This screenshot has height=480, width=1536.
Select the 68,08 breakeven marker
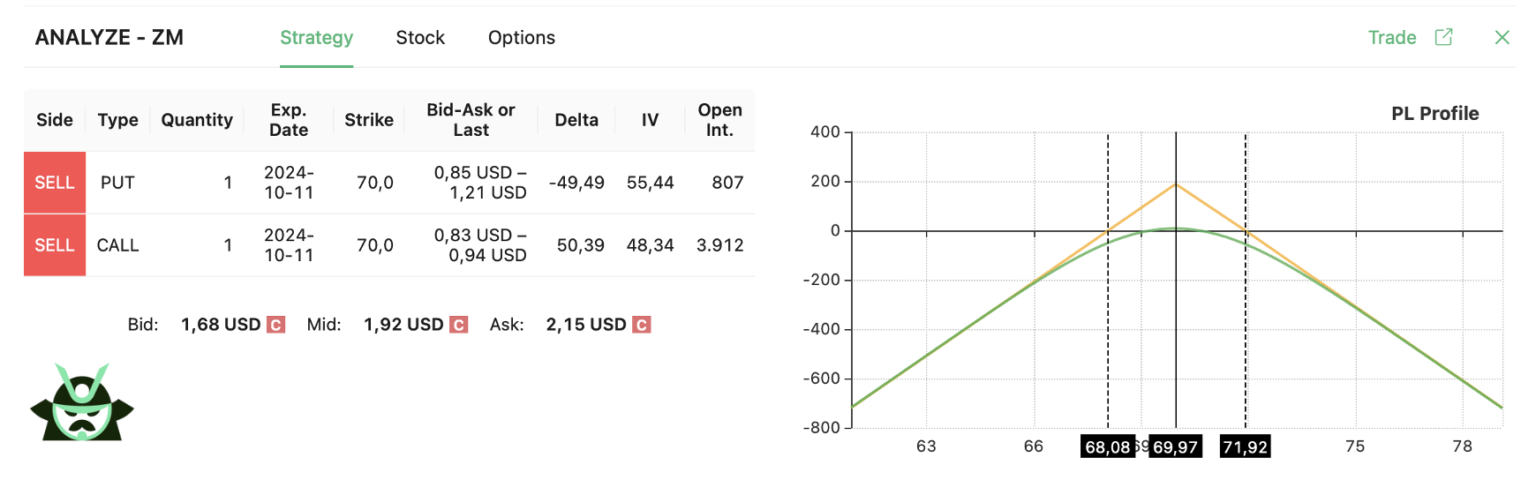[x=1107, y=447]
